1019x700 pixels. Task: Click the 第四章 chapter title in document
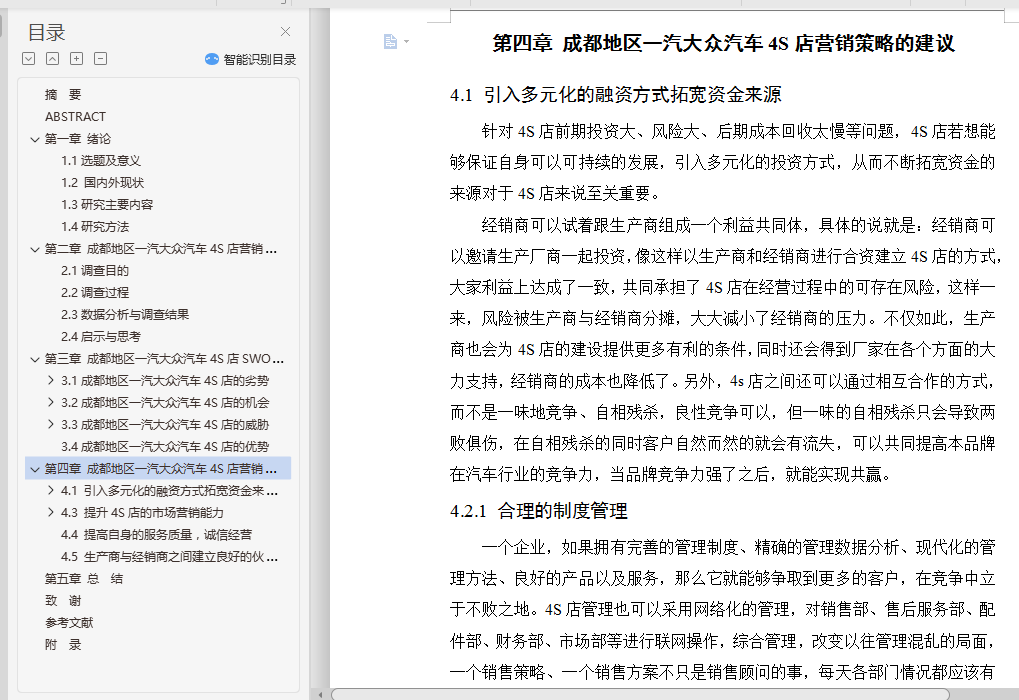pos(723,44)
